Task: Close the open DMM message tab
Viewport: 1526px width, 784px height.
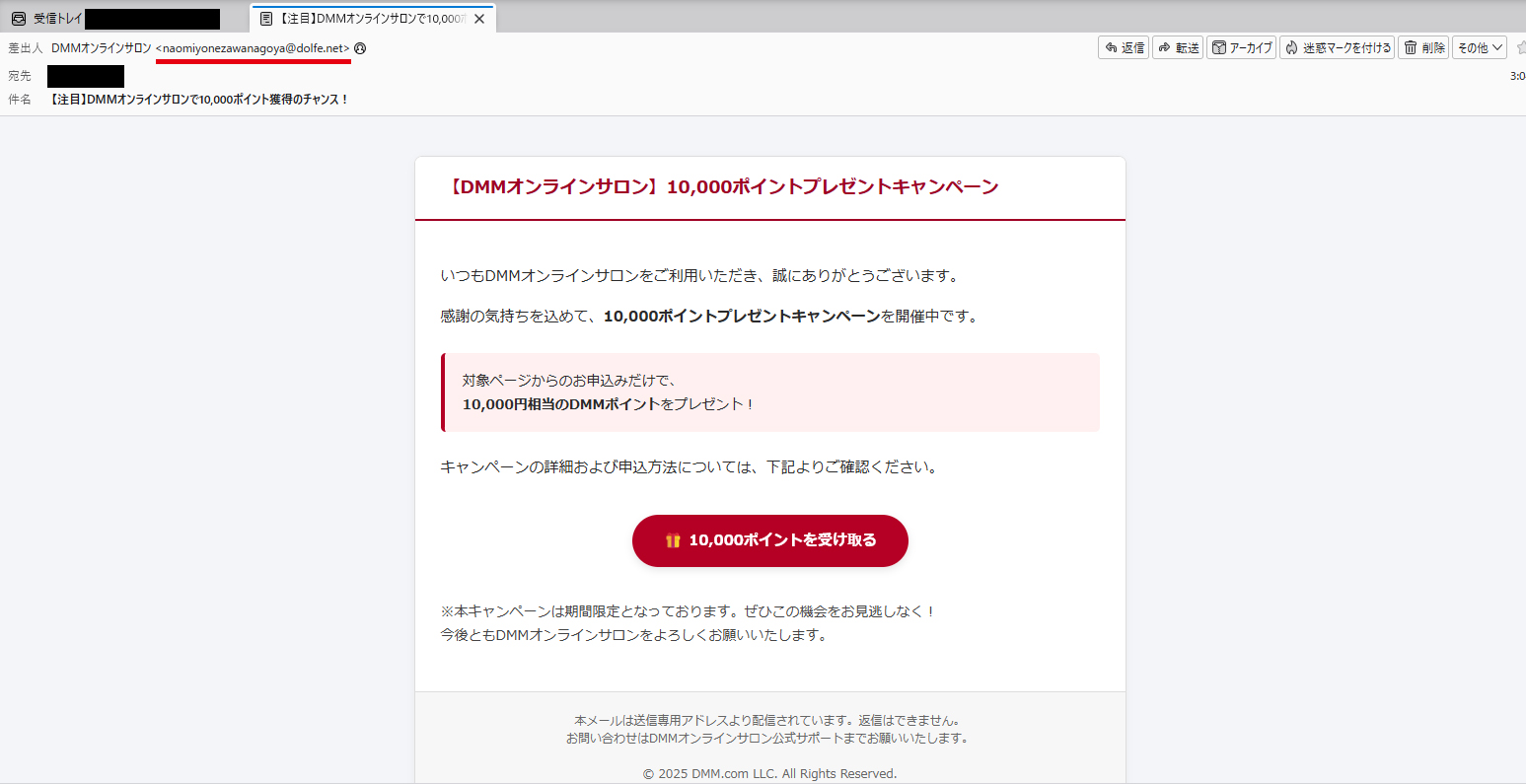Action: pyautogui.click(x=479, y=19)
